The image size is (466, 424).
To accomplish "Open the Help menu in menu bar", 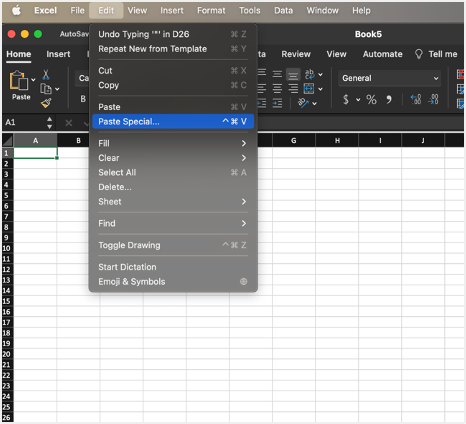I will [361, 11].
